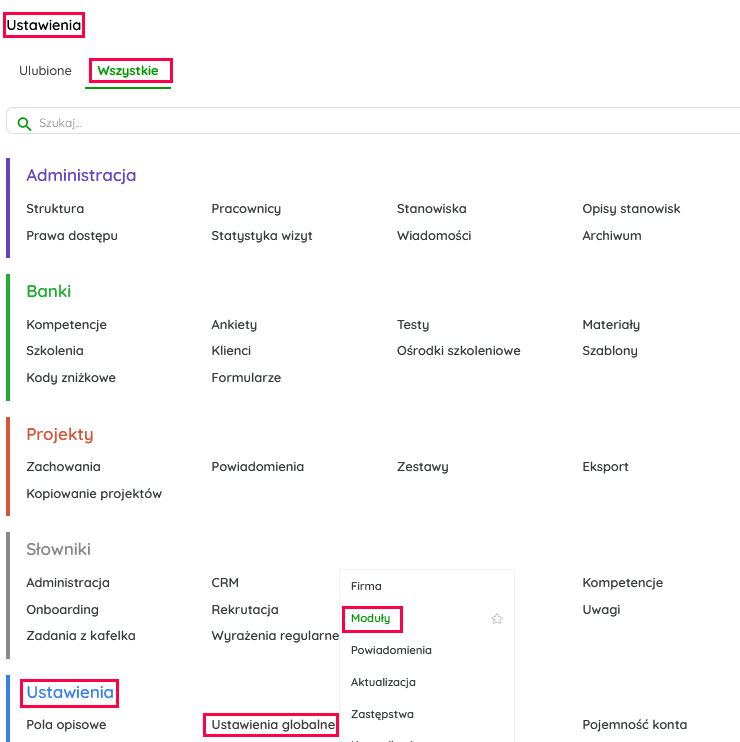740x742 pixels.
Task: Select Powiadomienia in the popup menu
Action: 391,650
